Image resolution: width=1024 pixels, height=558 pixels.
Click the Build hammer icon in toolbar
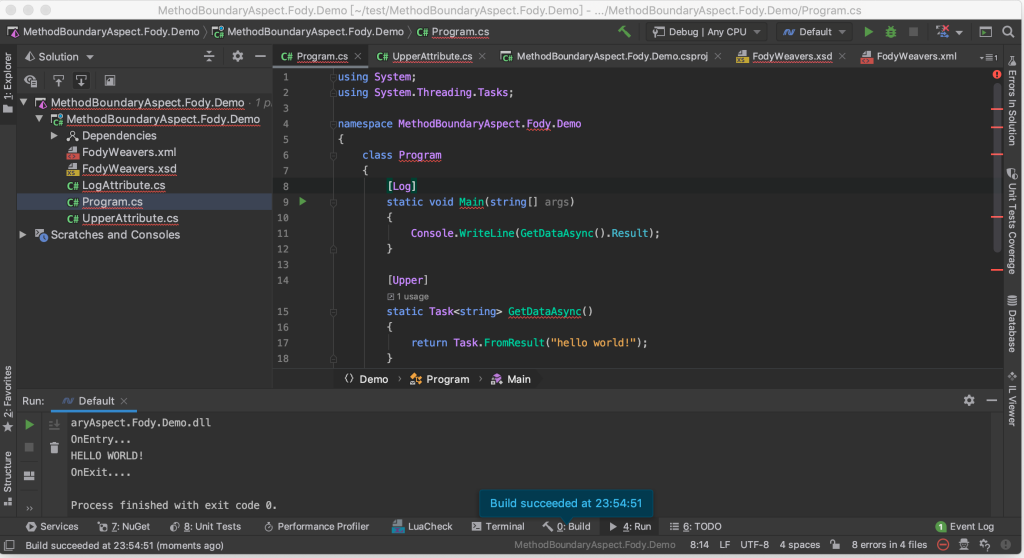click(x=624, y=31)
